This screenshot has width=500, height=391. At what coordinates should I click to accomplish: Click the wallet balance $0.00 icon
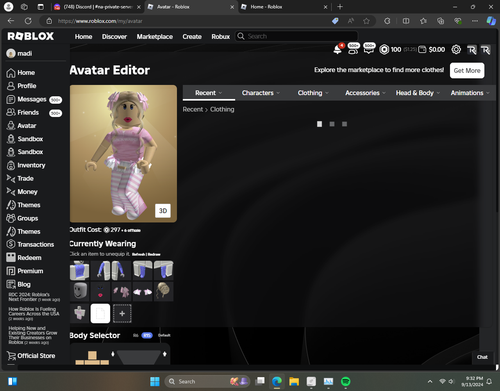click(x=422, y=50)
